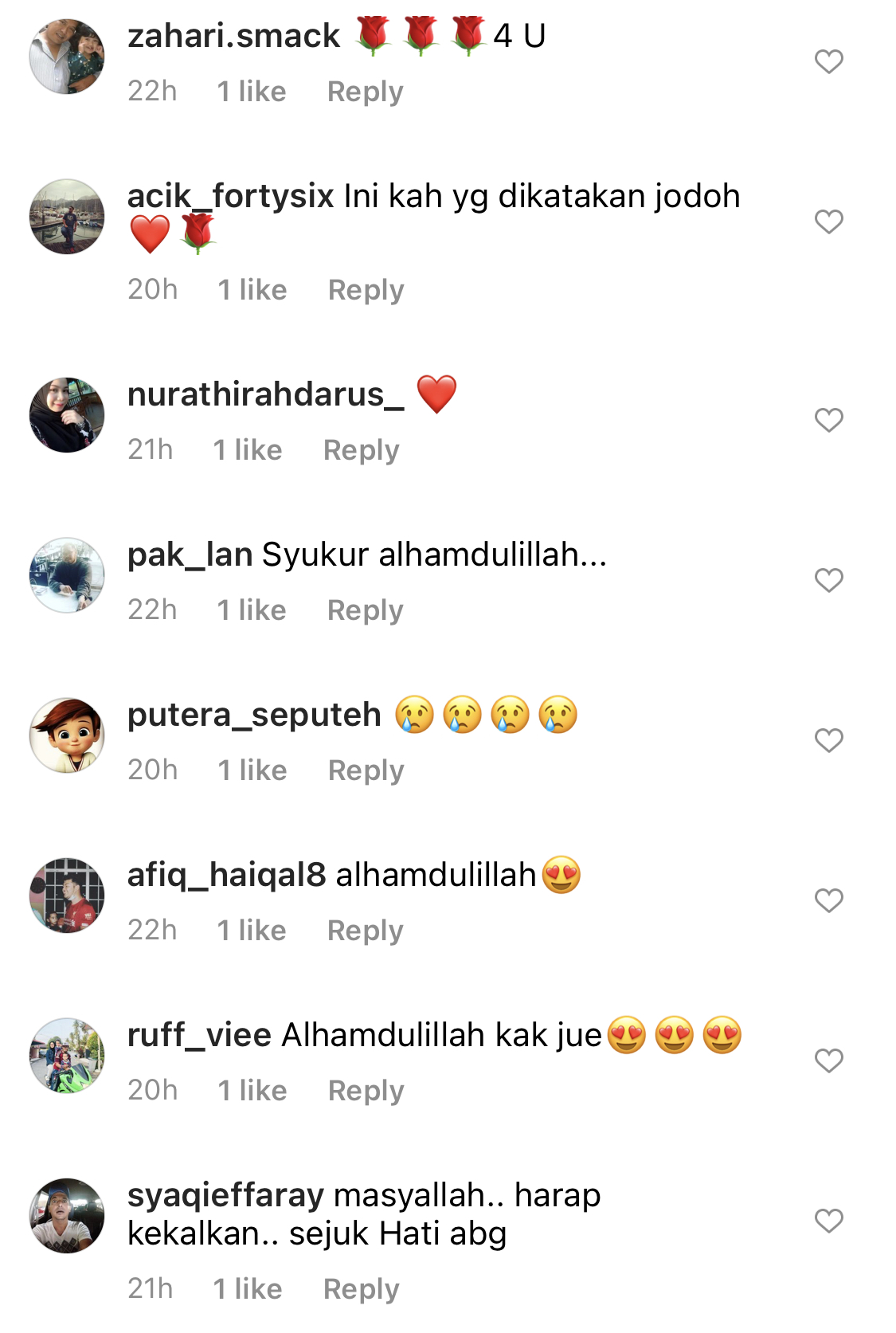The height and width of the screenshot is (1333, 896).
Task: Tap heart next to syaqieffaray's comment
Action: click(x=828, y=1221)
